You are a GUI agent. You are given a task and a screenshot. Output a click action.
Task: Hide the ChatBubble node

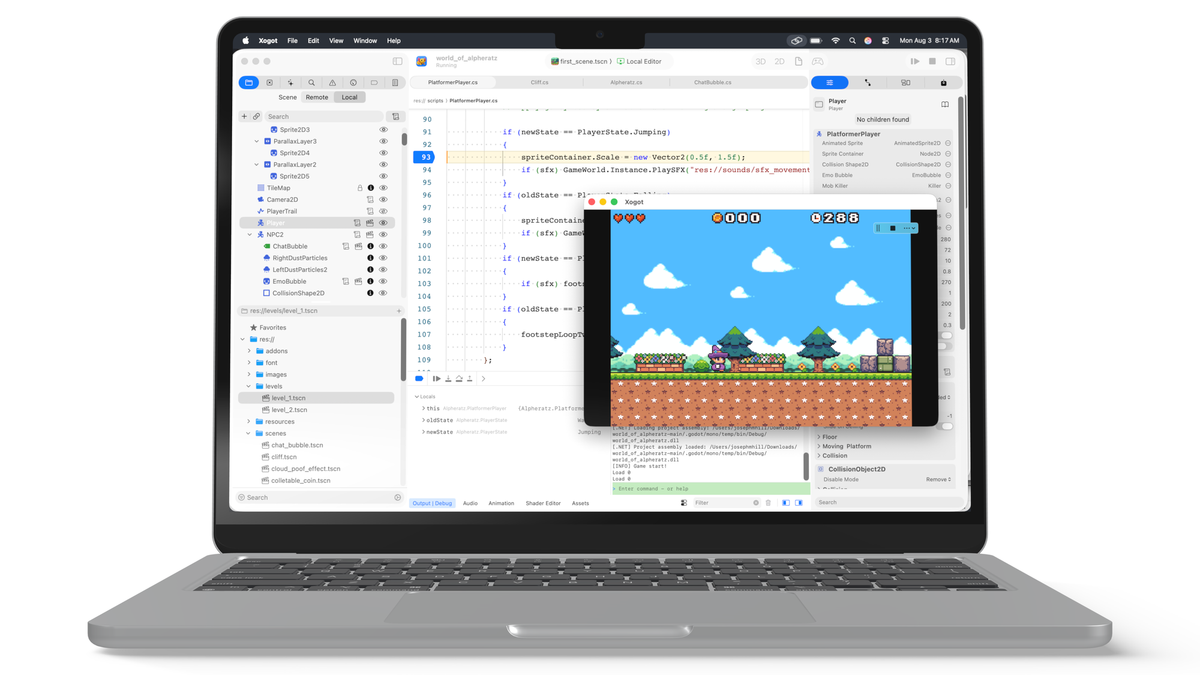(383, 246)
